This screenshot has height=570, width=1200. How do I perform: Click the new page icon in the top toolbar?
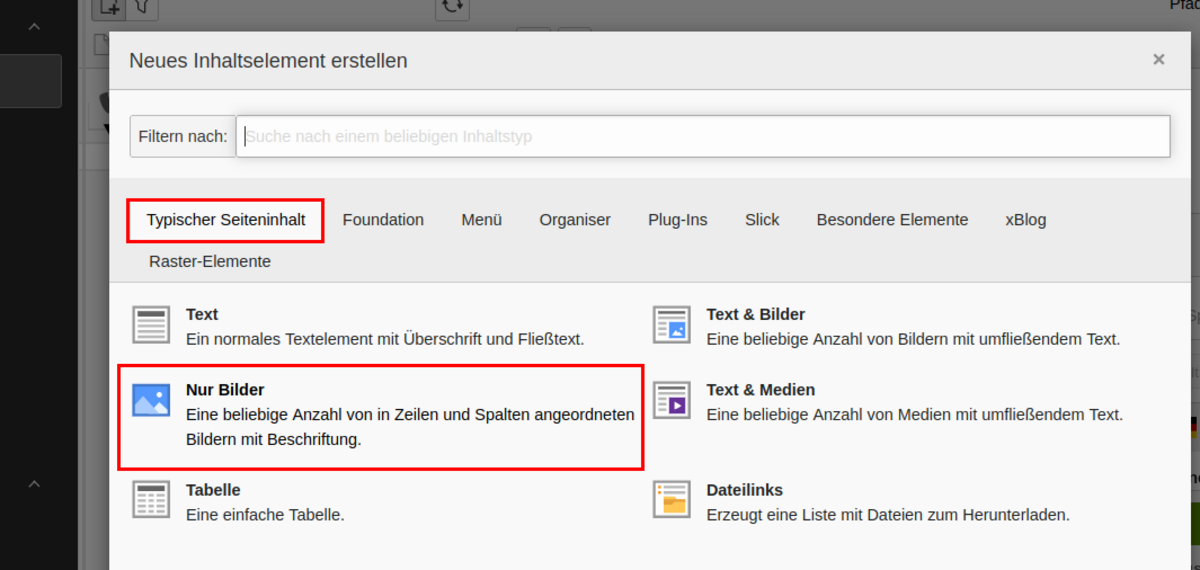[108, 8]
